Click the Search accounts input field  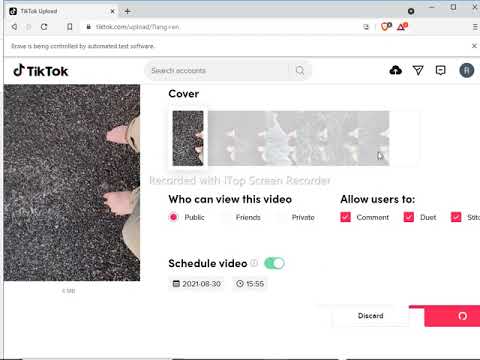217,71
